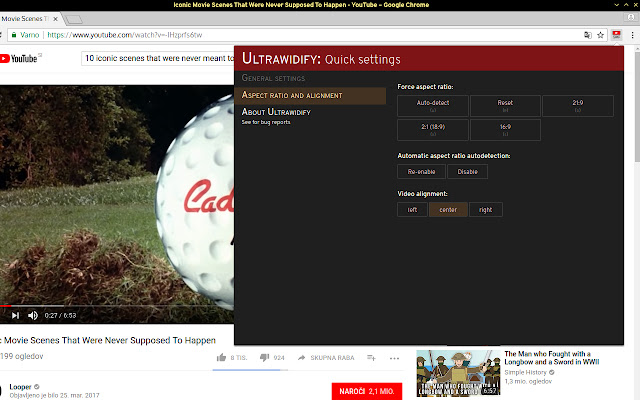Align video to the right
Viewport: 640px width, 400px height.
(x=485, y=210)
